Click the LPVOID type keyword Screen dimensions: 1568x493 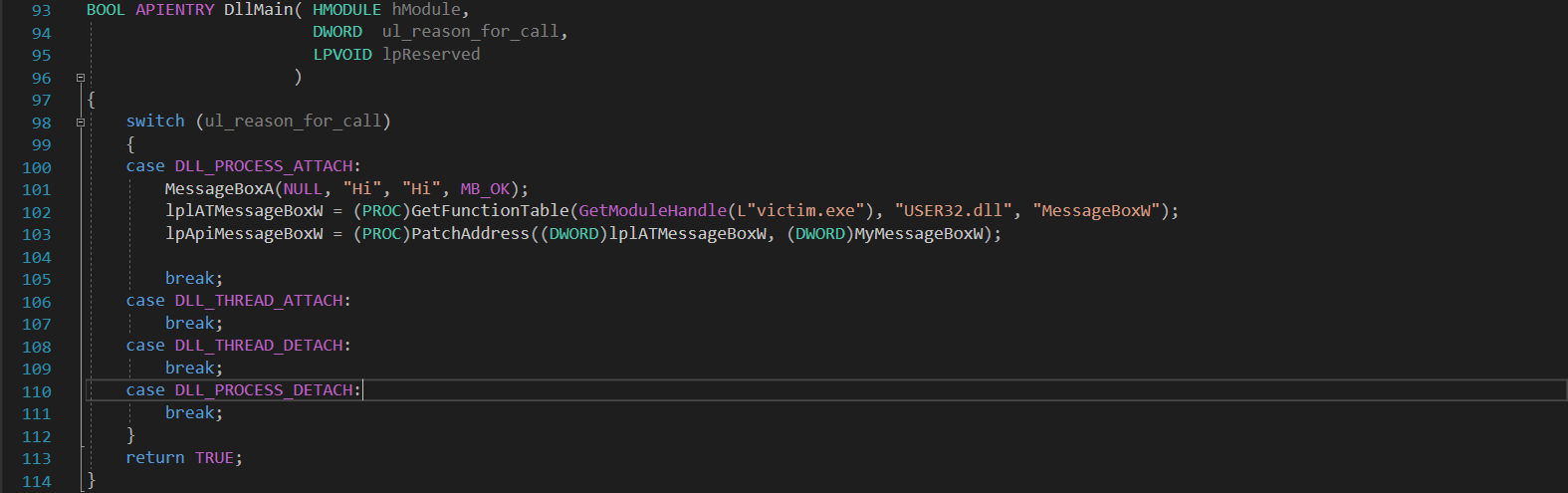[342, 55]
